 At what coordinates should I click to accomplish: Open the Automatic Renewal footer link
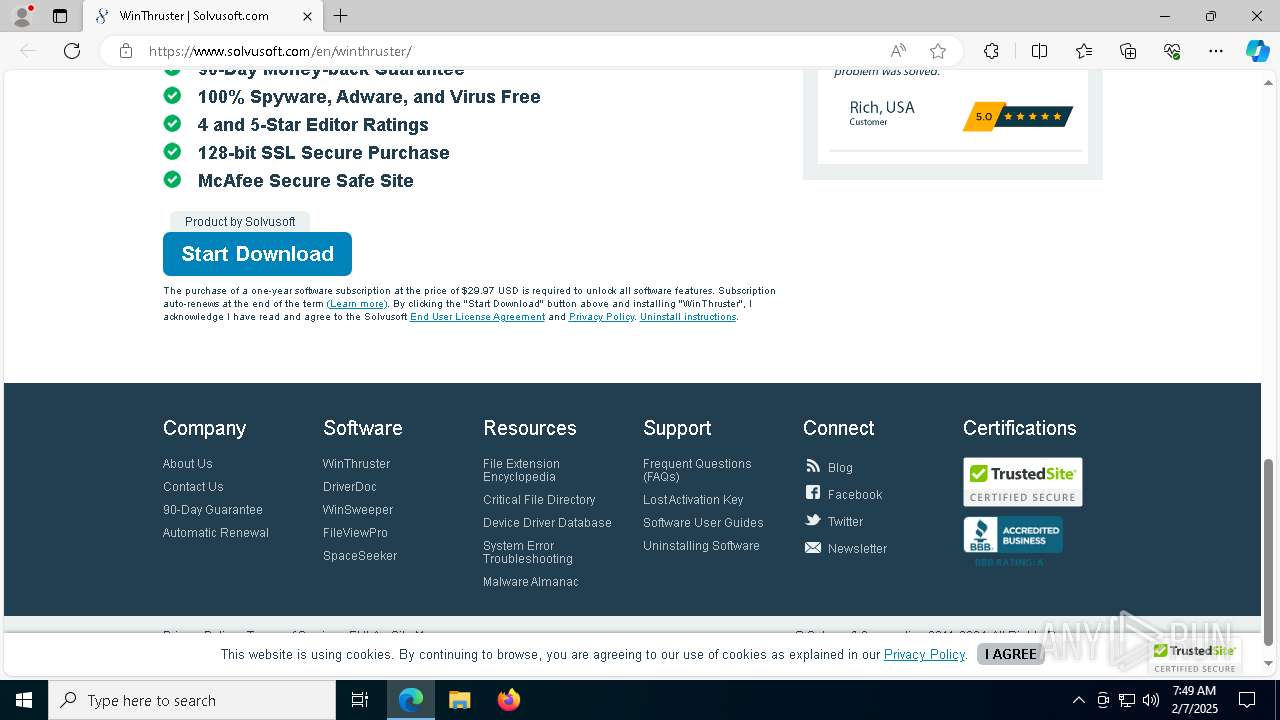(x=216, y=533)
